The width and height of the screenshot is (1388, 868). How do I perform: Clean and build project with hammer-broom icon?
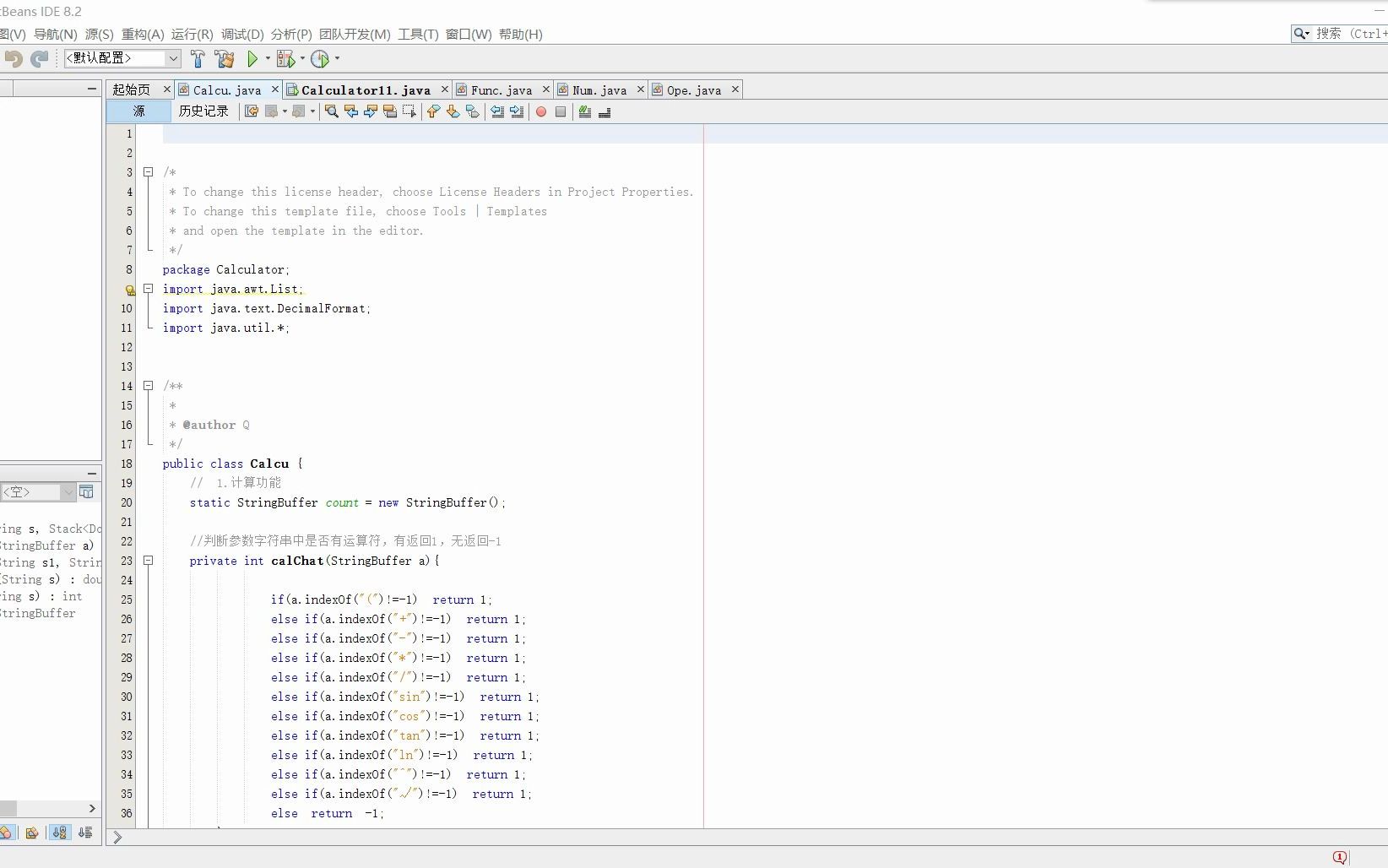click(x=225, y=58)
